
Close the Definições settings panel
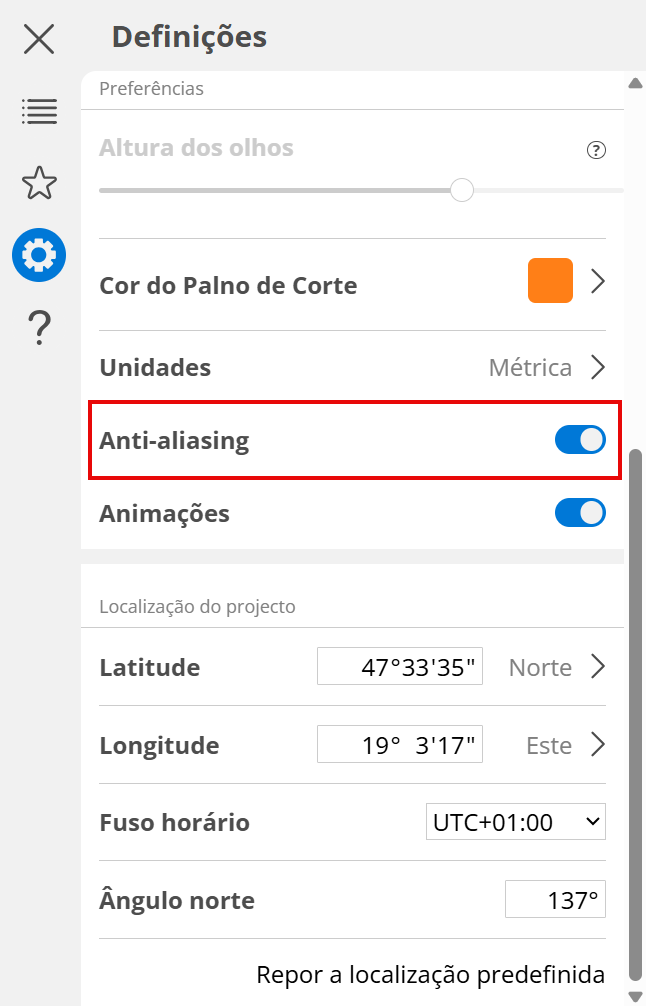(39, 39)
